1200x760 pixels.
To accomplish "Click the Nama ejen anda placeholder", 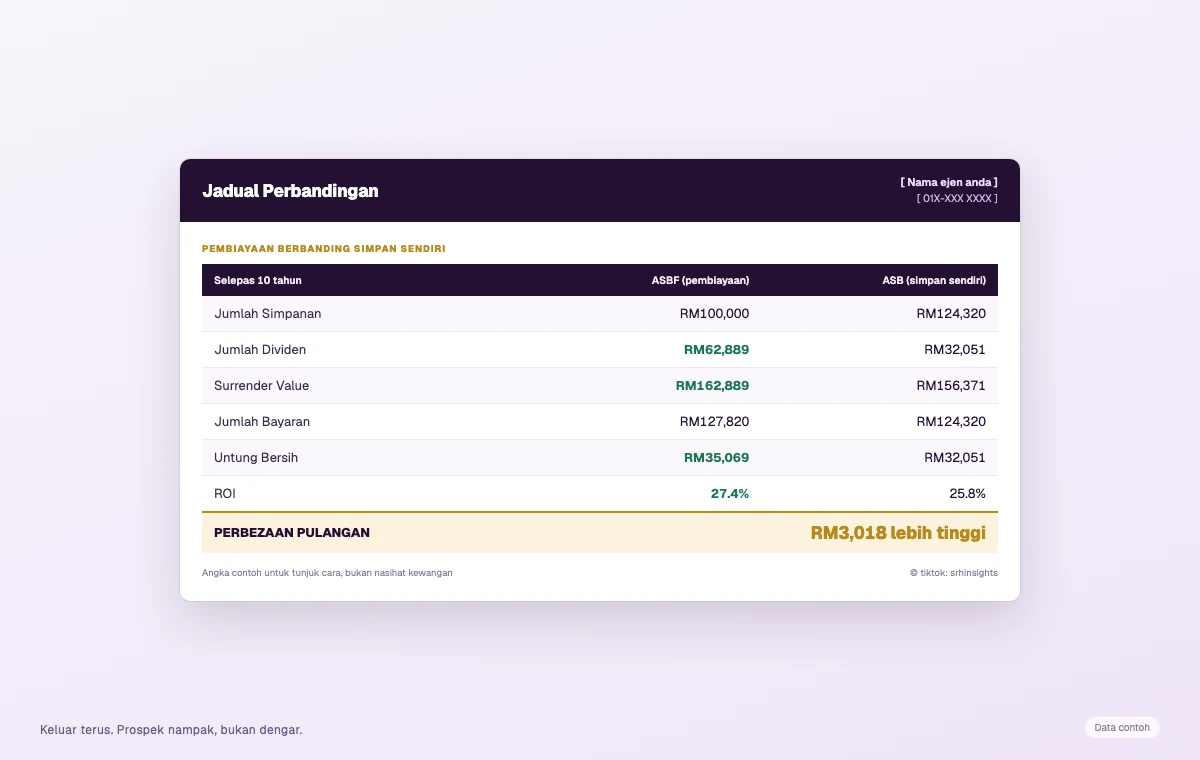I will tap(949, 182).
